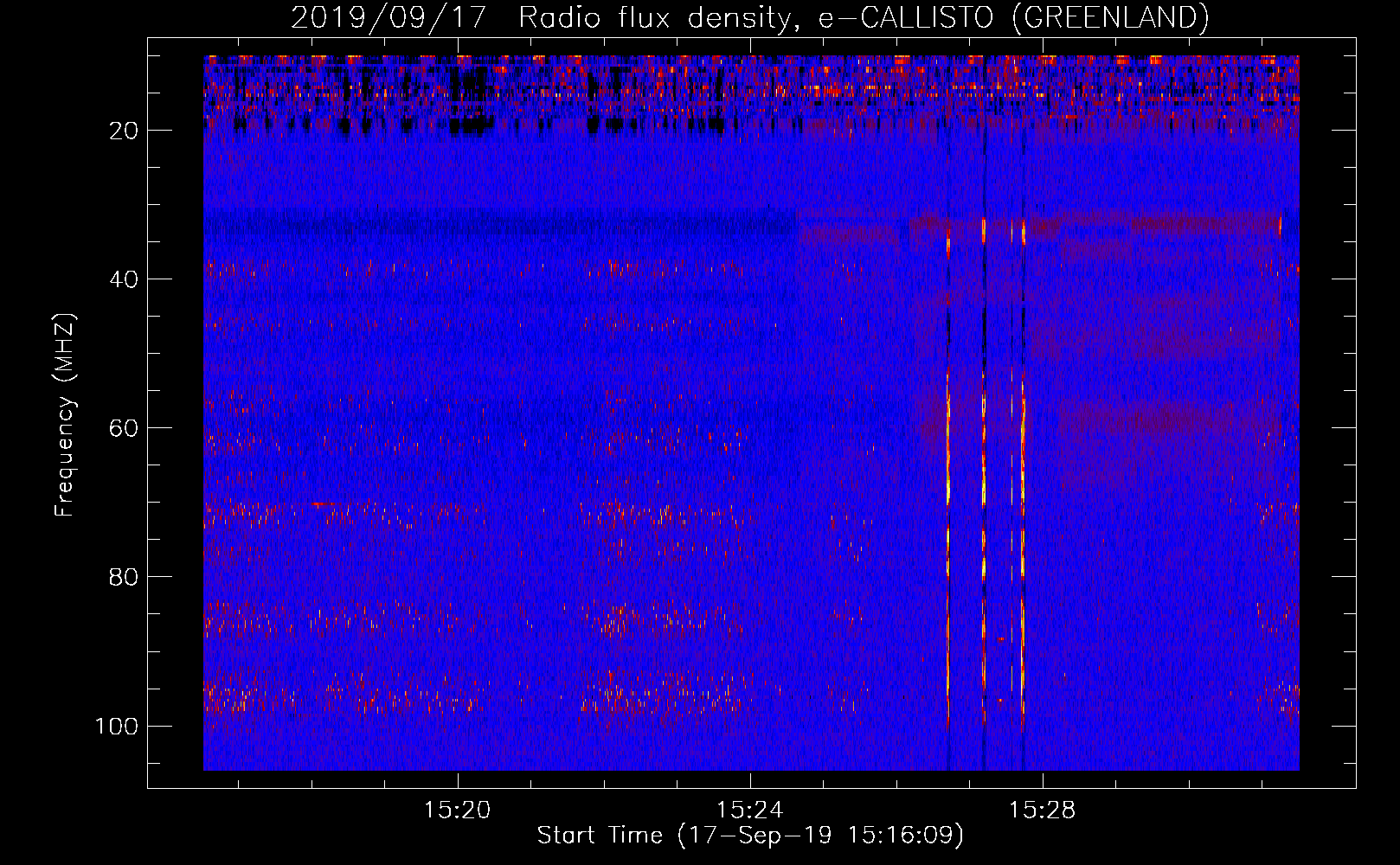This screenshot has height=865, width=1400.
Task: Click the 15:24 time tick label
Action: (x=749, y=811)
